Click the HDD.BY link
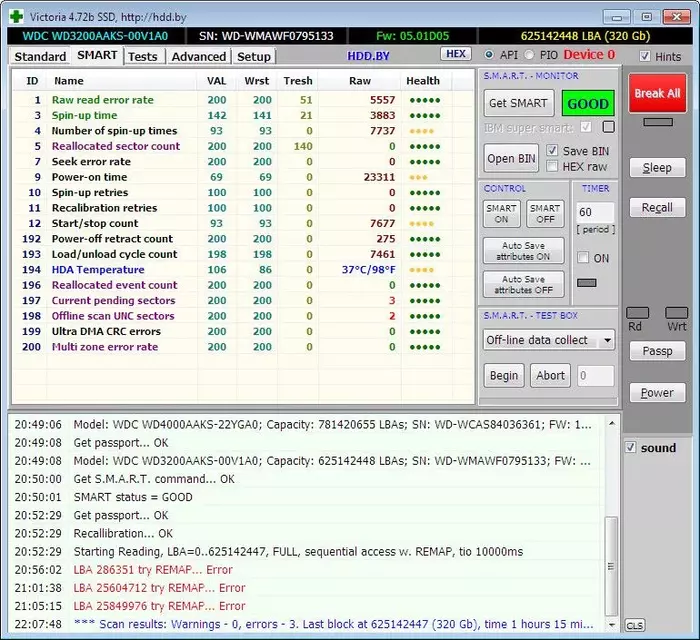700x640 pixels. click(368, 56)
